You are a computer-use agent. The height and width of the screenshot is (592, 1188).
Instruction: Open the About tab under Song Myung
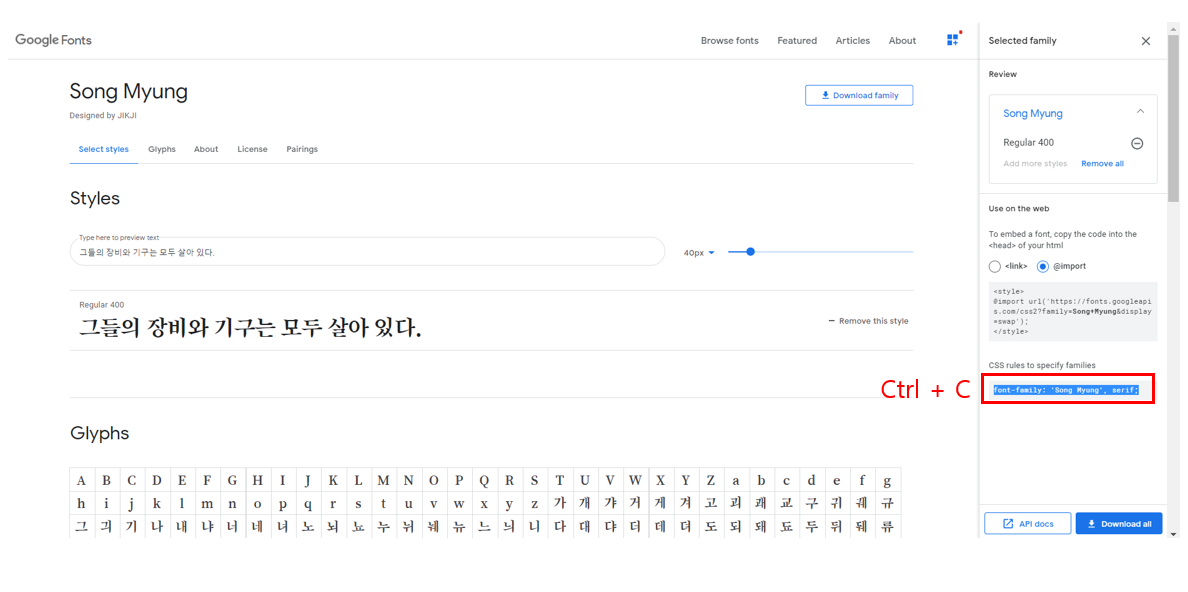[206, 149]
